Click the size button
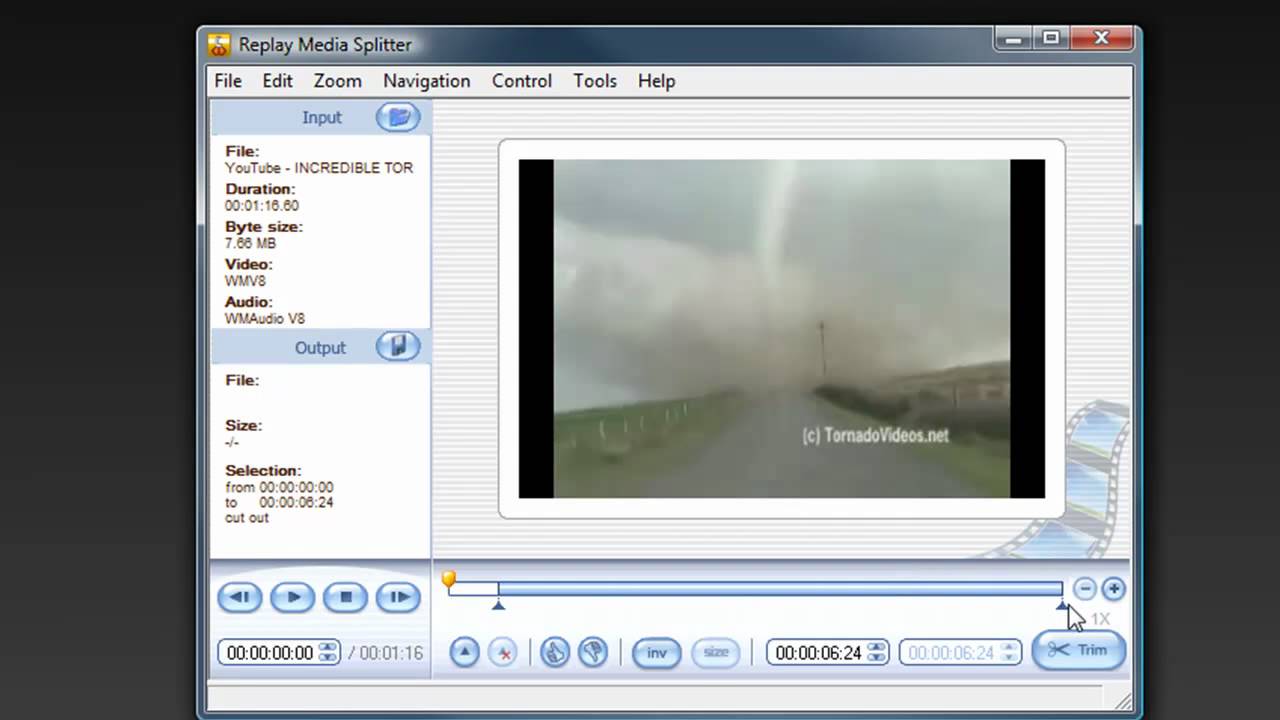 tap(716, 653)
